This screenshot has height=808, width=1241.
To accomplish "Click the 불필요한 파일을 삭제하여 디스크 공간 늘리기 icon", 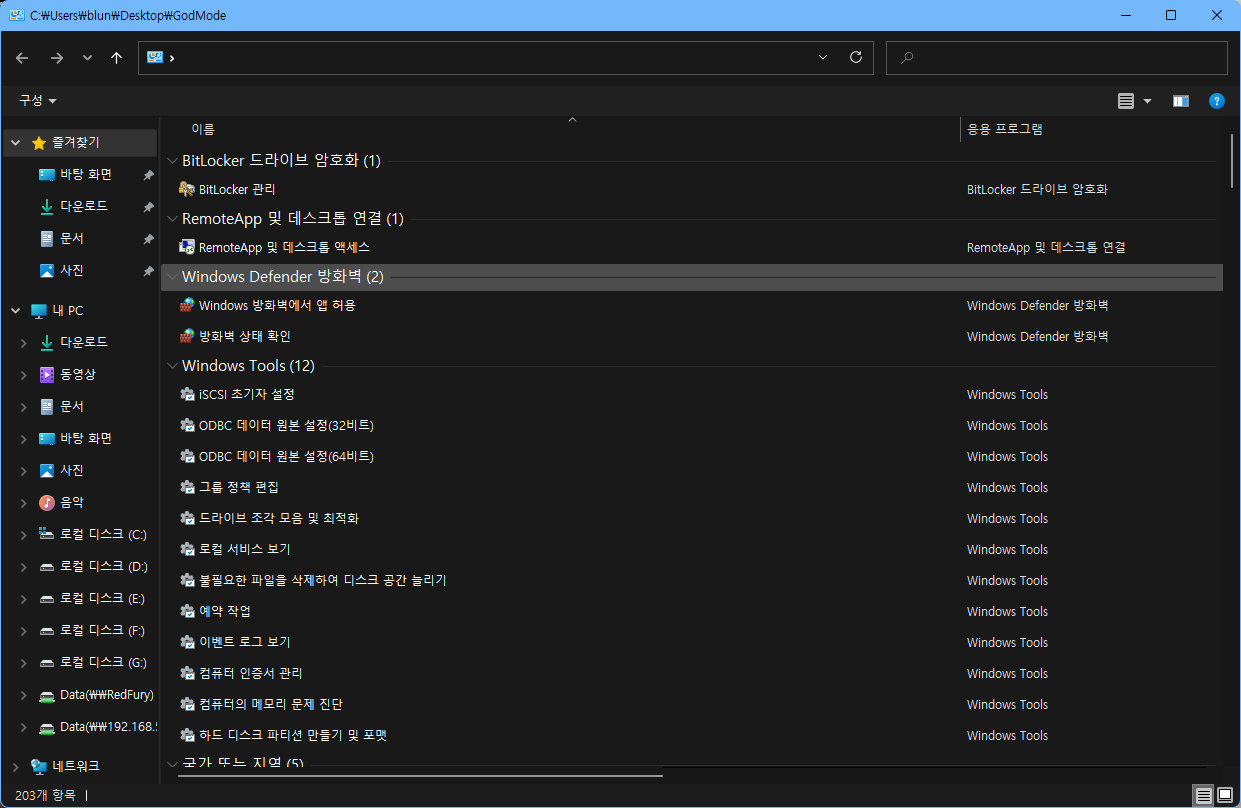I will coord(186,580).
